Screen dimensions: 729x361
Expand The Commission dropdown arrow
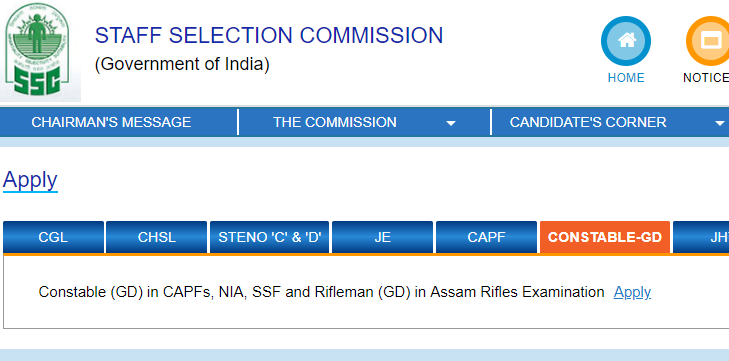click(x=451, y=124)
